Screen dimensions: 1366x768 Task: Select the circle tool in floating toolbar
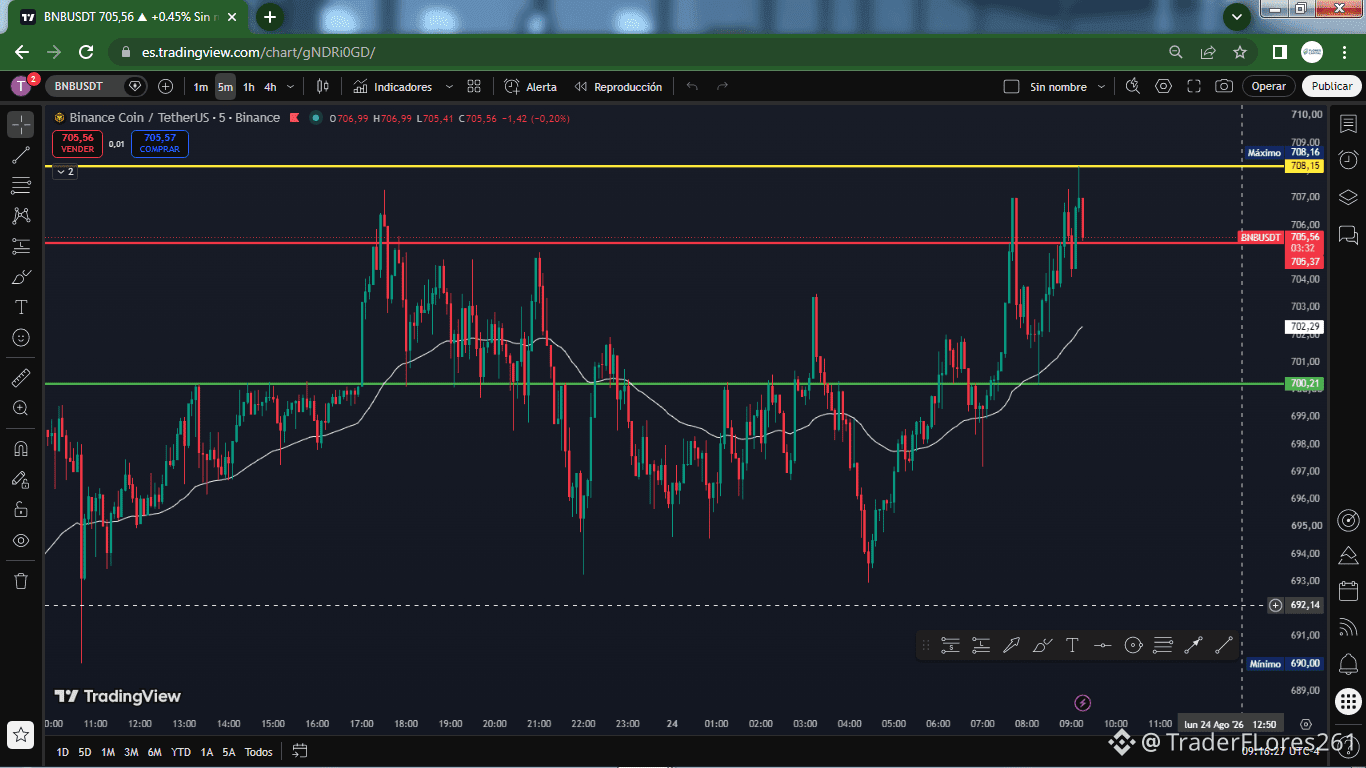click(1133, 646)
